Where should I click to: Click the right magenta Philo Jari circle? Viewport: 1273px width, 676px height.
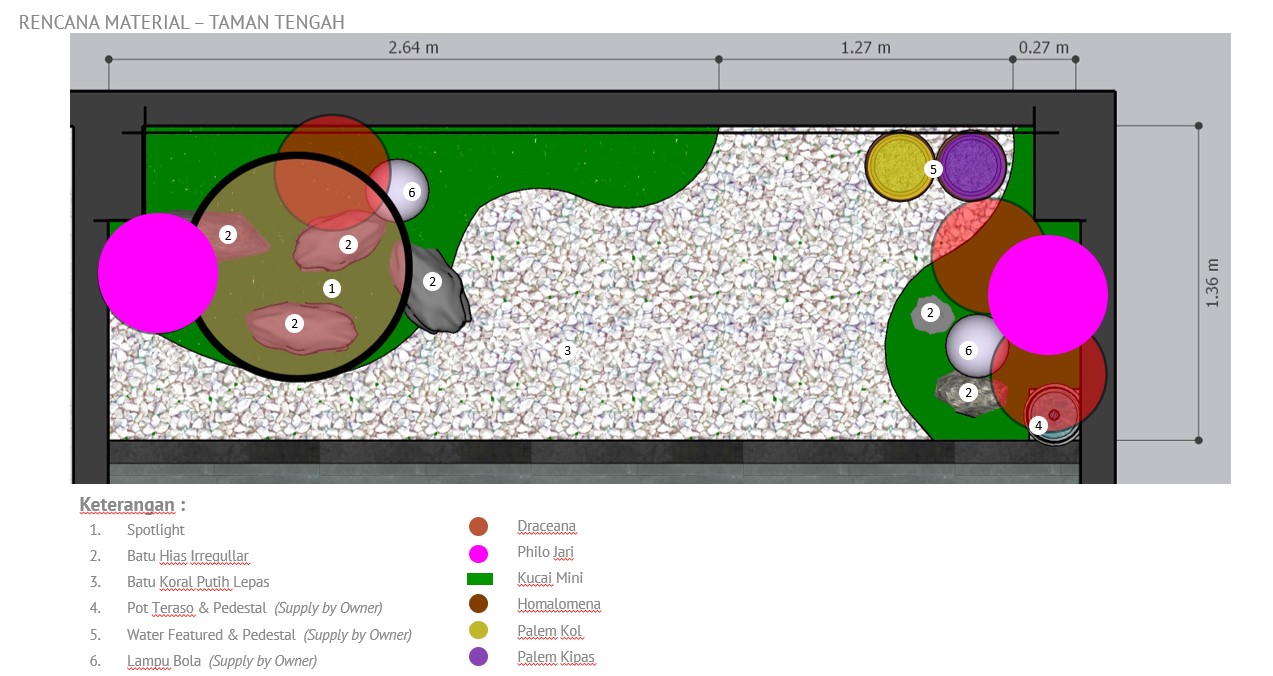(x=1047, y=295)
